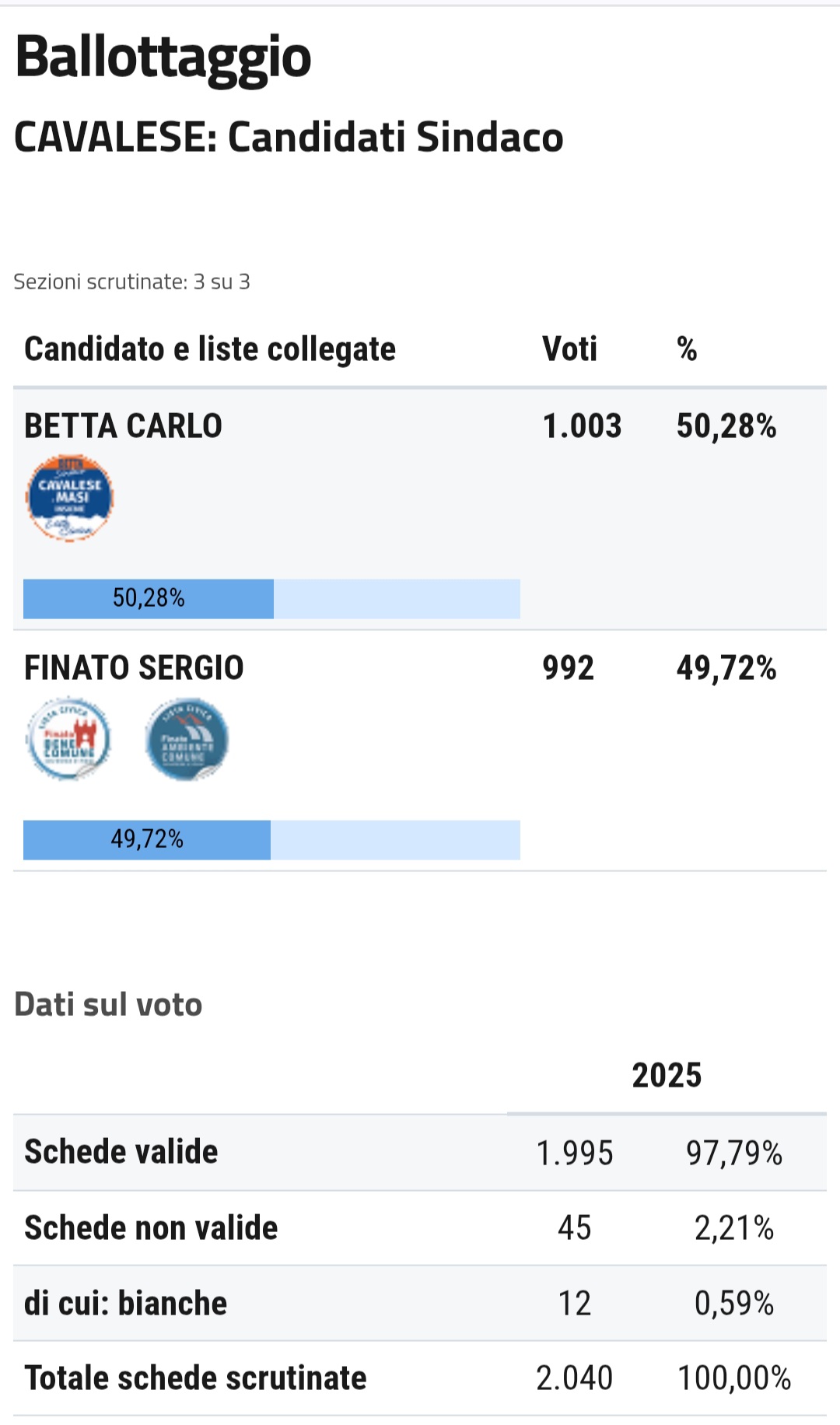
Task: Click the Candidato e liste collegate header
Action: tap(210, 349)
